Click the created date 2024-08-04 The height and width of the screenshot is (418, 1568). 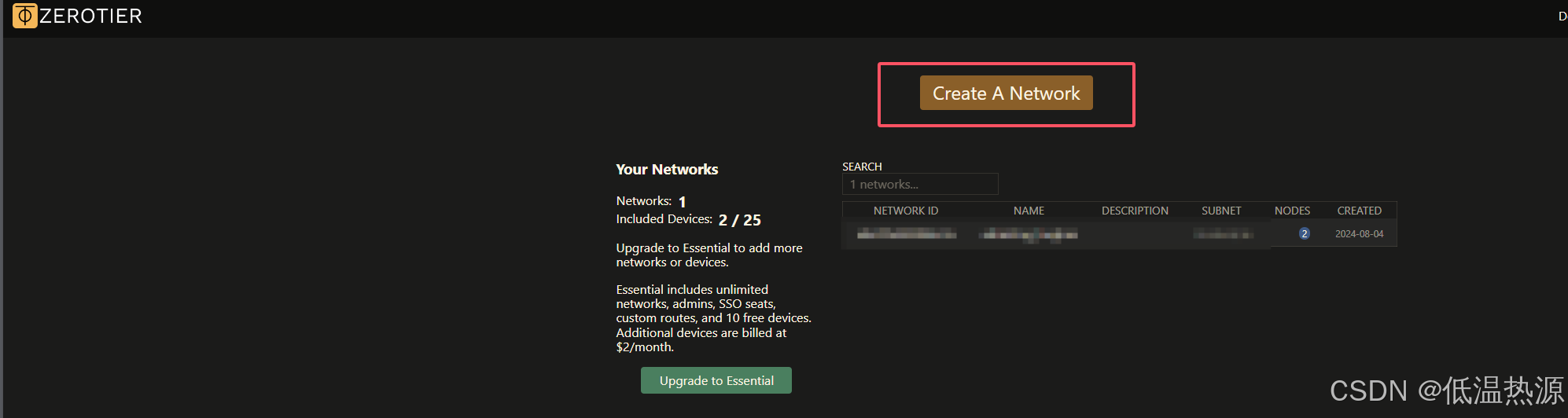click(x=1359, y=234)
